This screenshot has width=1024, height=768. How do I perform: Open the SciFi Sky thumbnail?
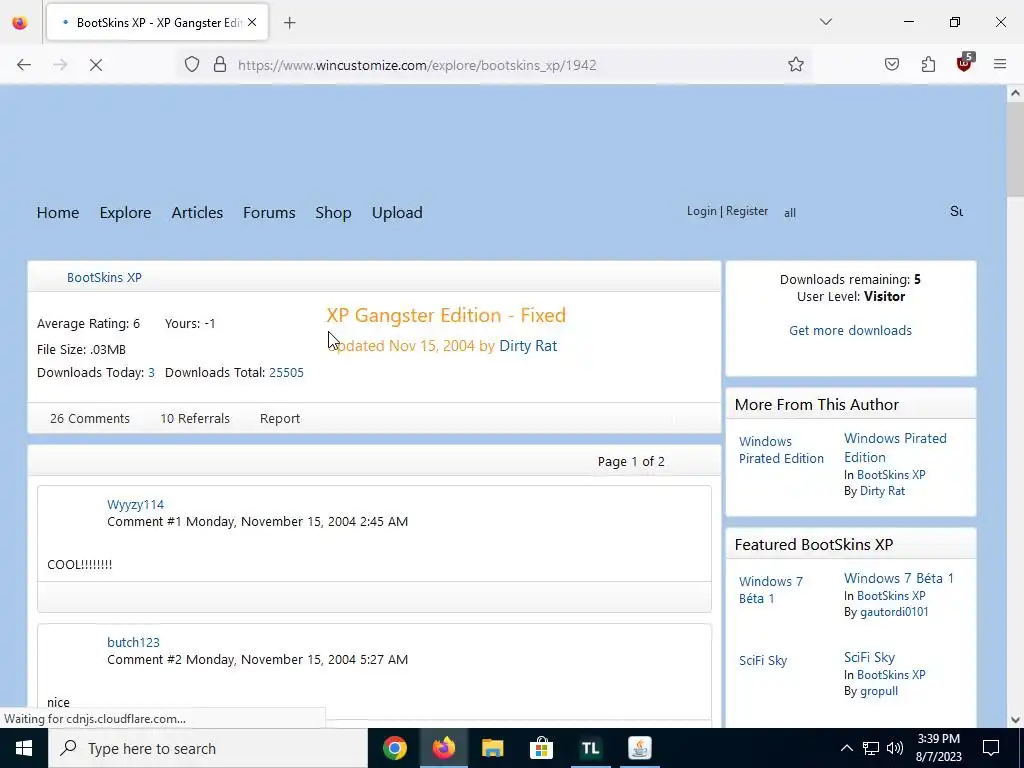[x=763, y=661]
